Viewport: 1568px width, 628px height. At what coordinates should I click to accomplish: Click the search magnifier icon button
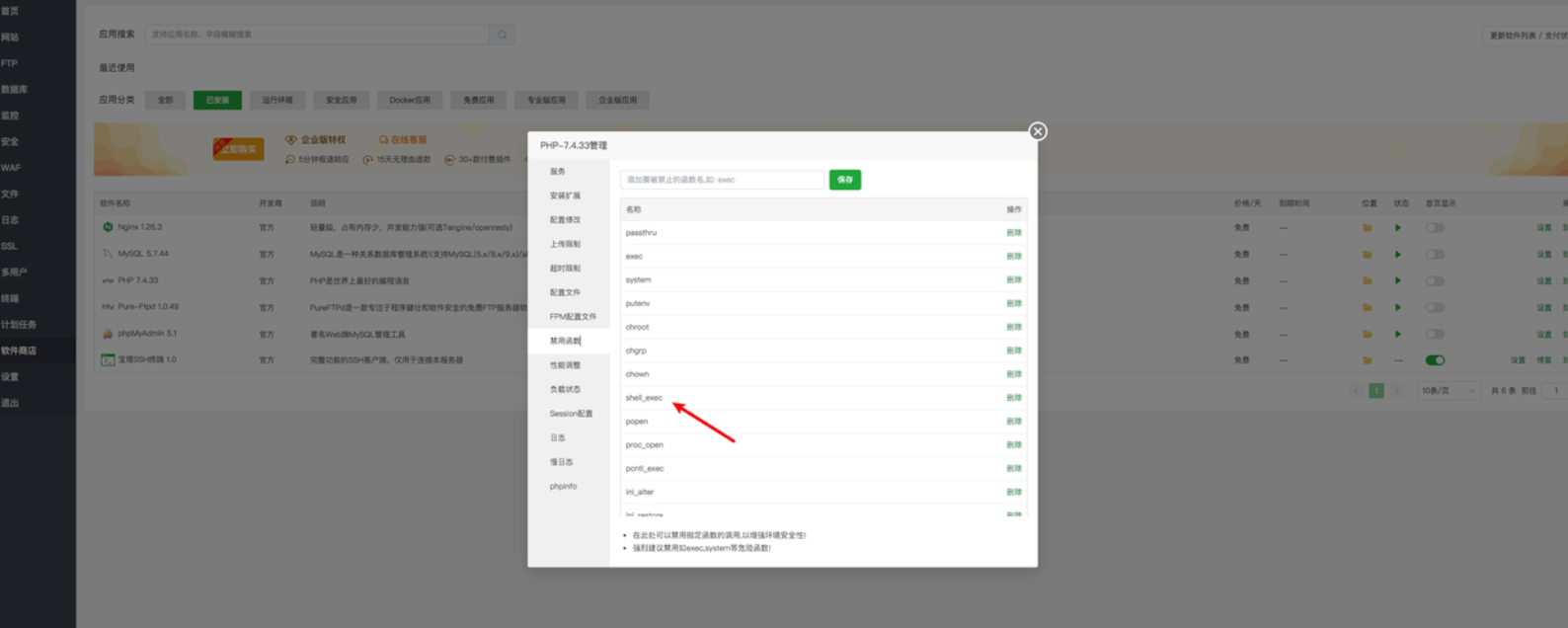click(502, 35)
